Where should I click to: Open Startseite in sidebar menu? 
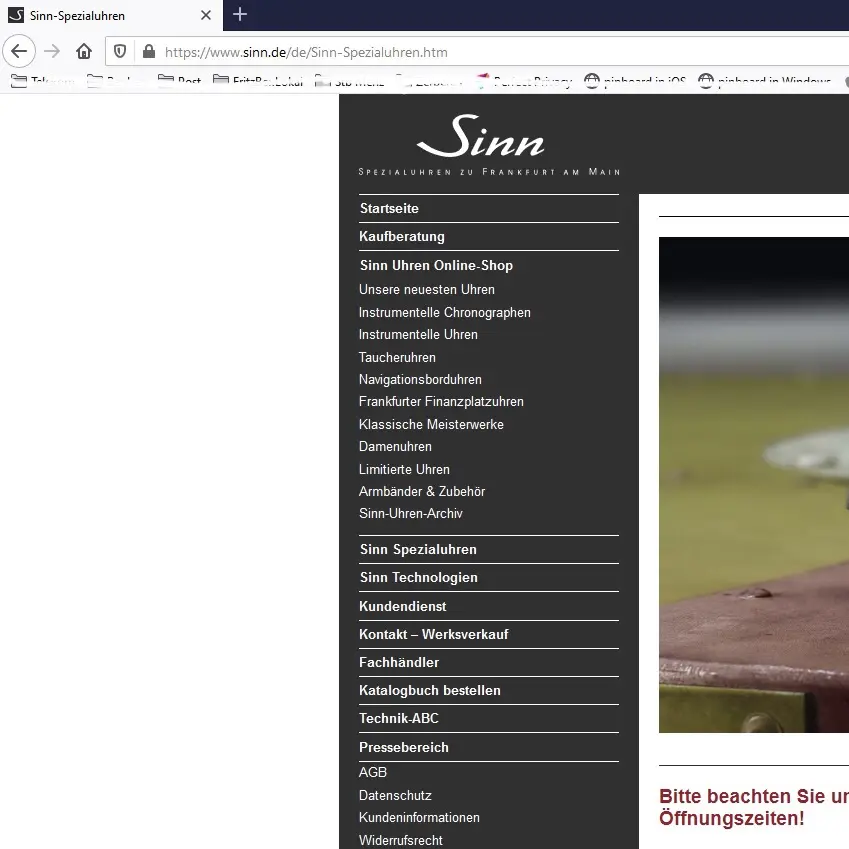point(389,209)
